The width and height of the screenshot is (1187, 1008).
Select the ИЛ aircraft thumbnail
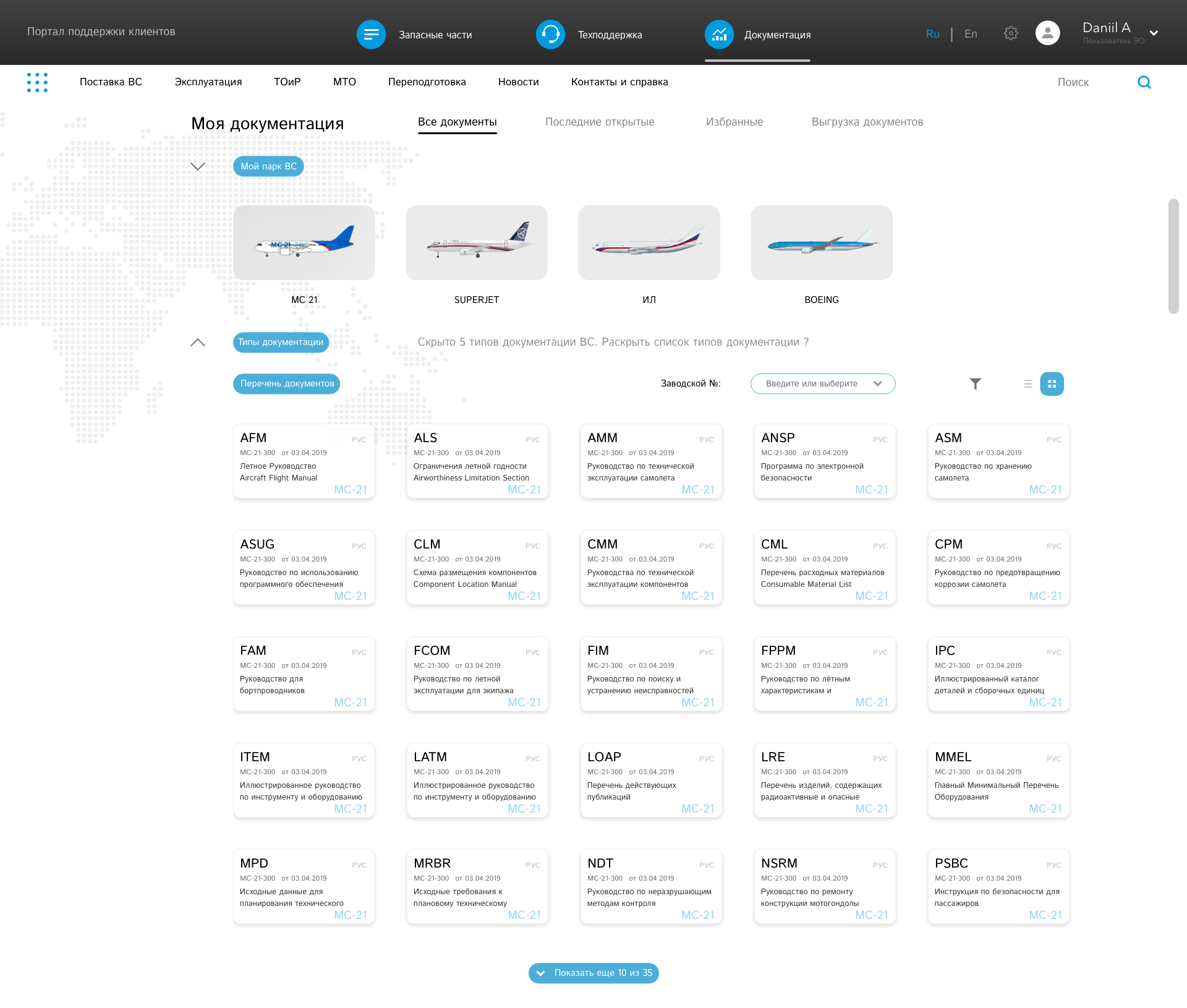(649, 243)
